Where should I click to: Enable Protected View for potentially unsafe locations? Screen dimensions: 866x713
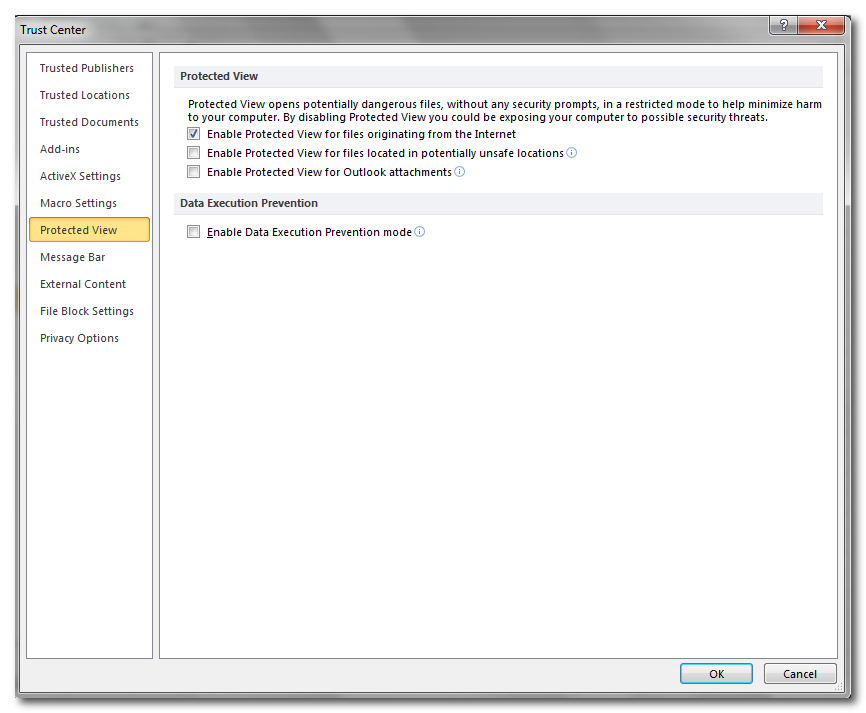click(x=194, y=153)
